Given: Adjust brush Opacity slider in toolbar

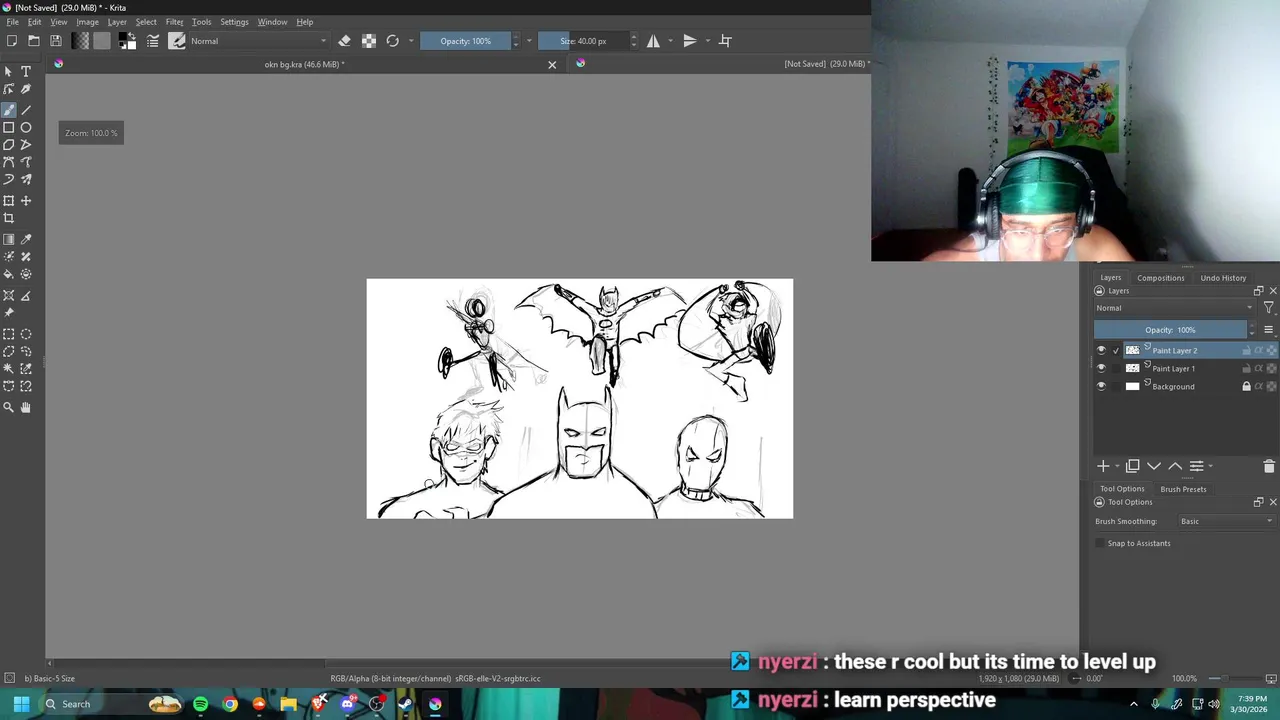Looking at the screenshot, I should (x=465, y=41).
